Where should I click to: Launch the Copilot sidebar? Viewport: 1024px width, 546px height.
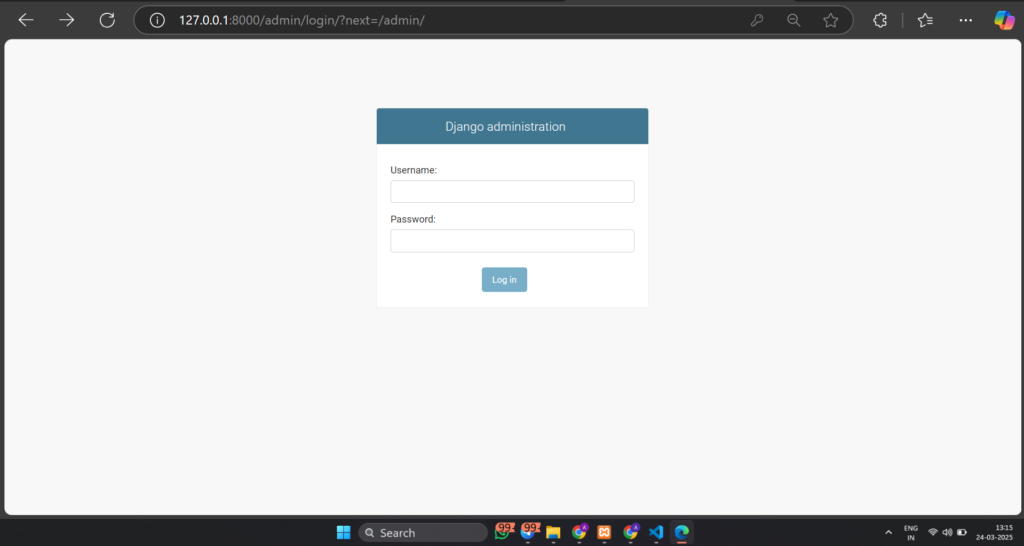[x=1004, y=20]
